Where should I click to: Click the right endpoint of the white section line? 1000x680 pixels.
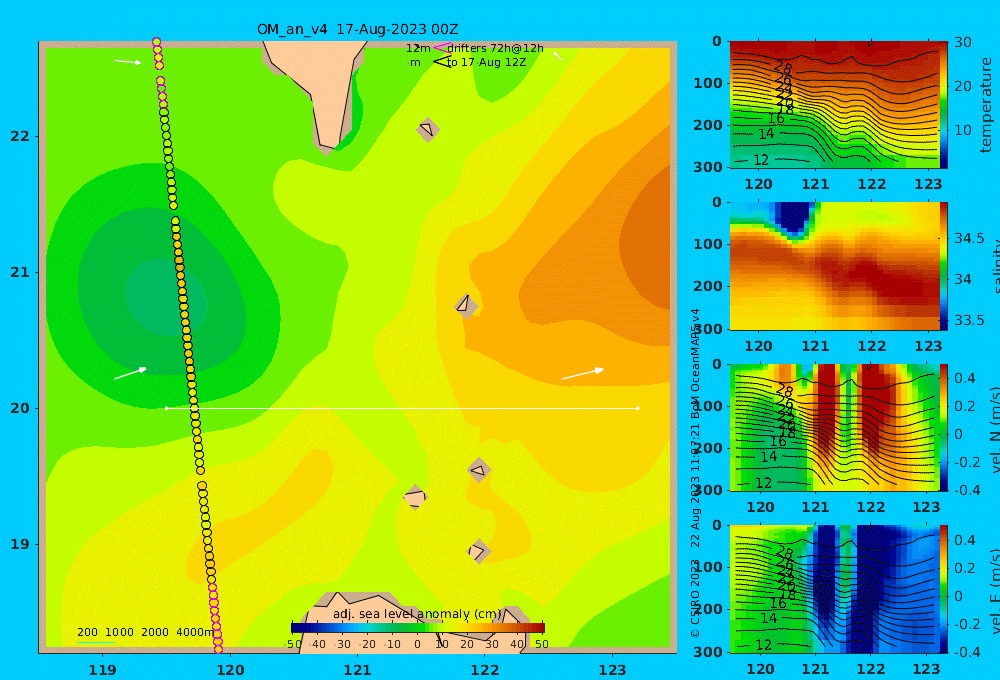[x=638, y=408]
